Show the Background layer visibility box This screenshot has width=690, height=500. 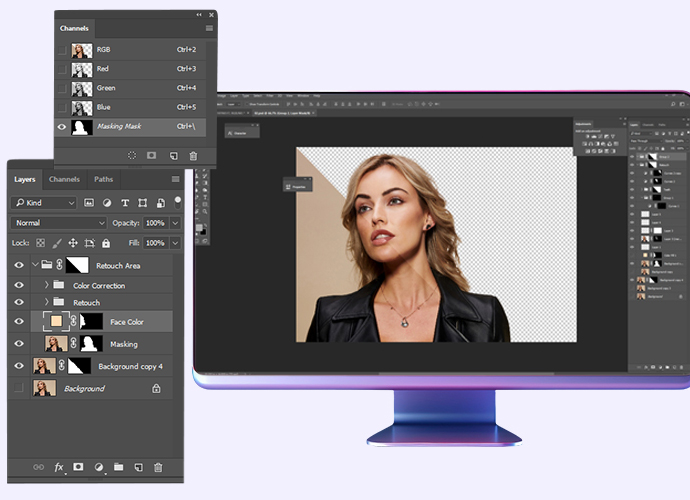[x=18, y=388]
